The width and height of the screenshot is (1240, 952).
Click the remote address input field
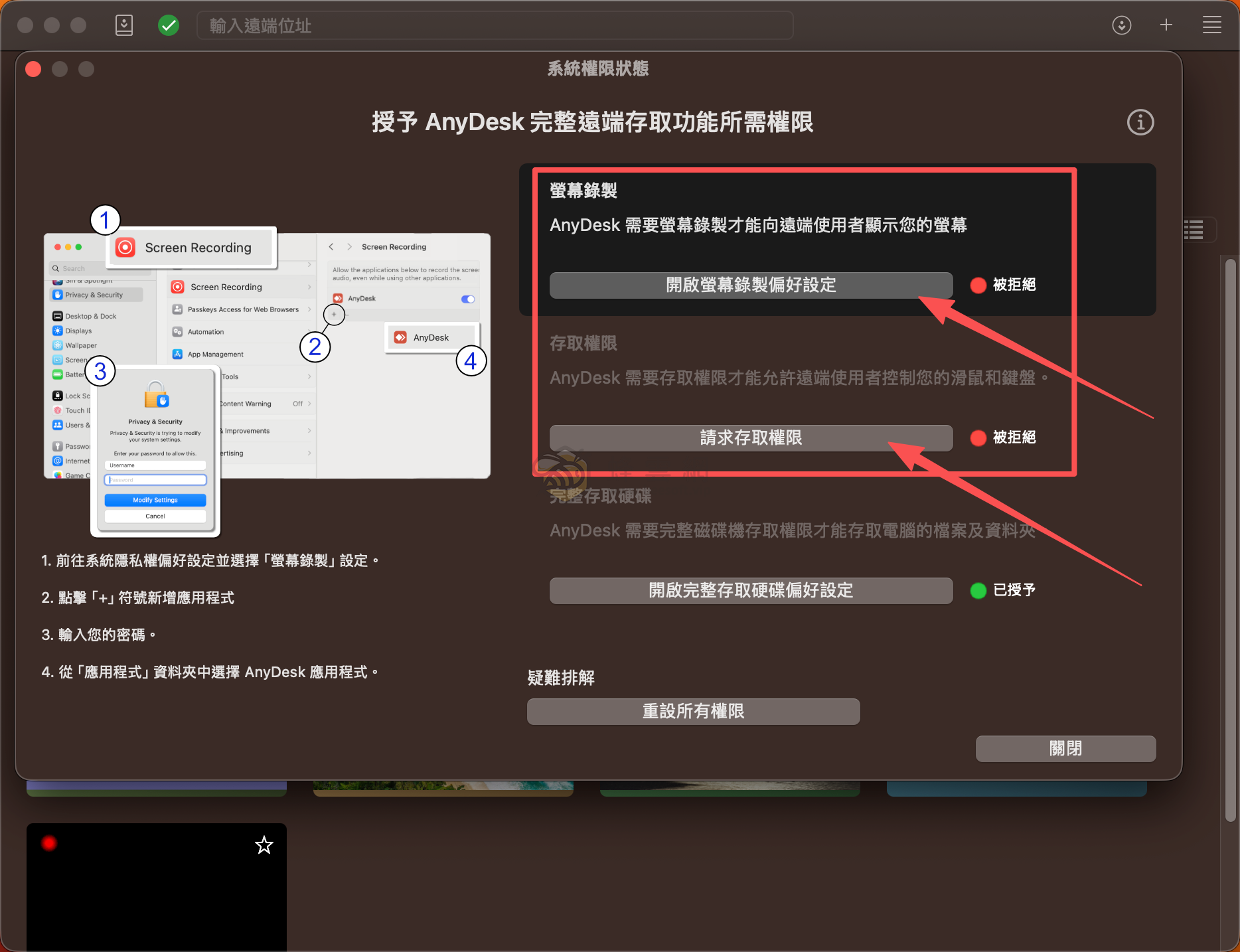495,25
